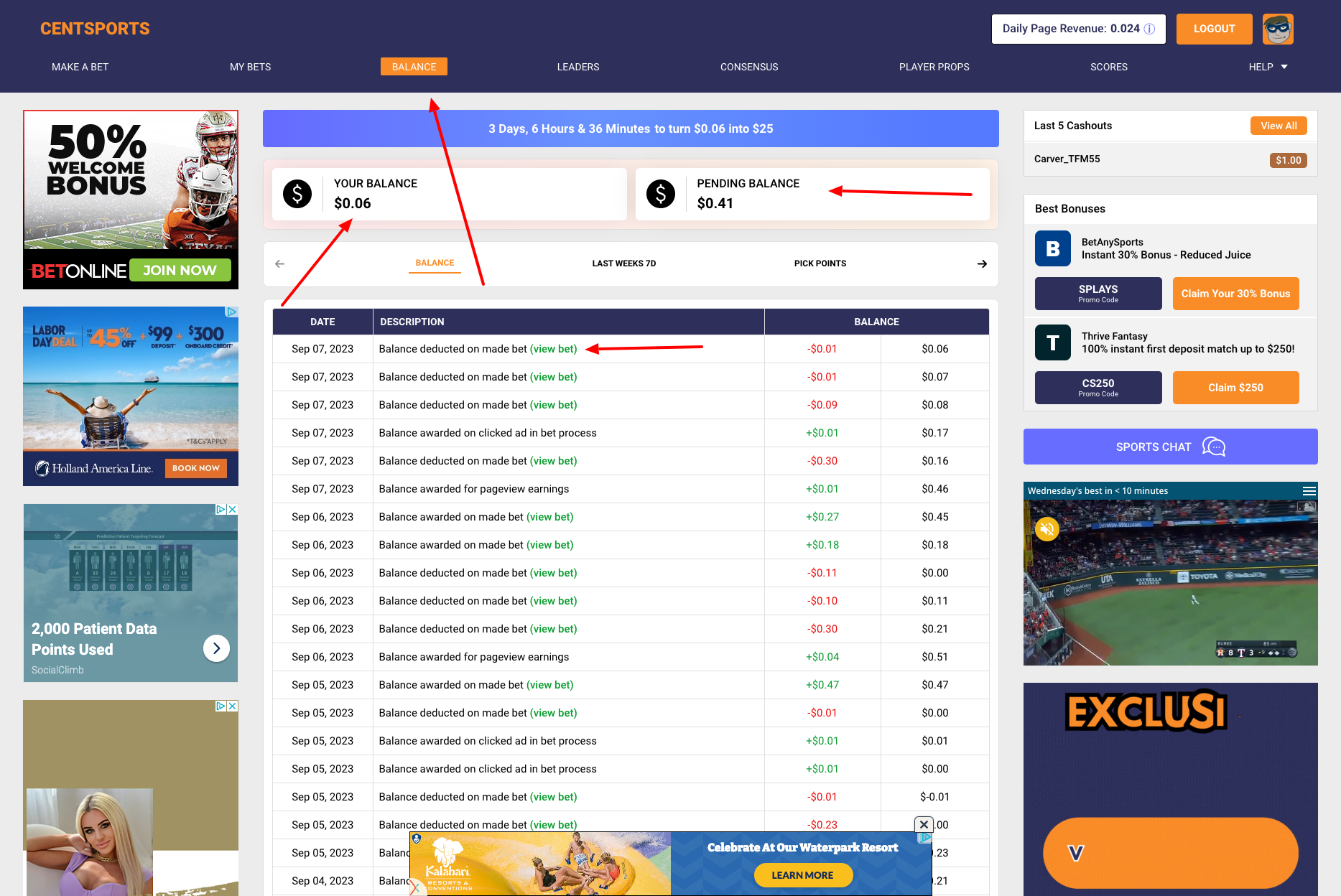The image size is (1341, 896).
Task: Click the right arrow in tab strip
Action: click(982, 263)
